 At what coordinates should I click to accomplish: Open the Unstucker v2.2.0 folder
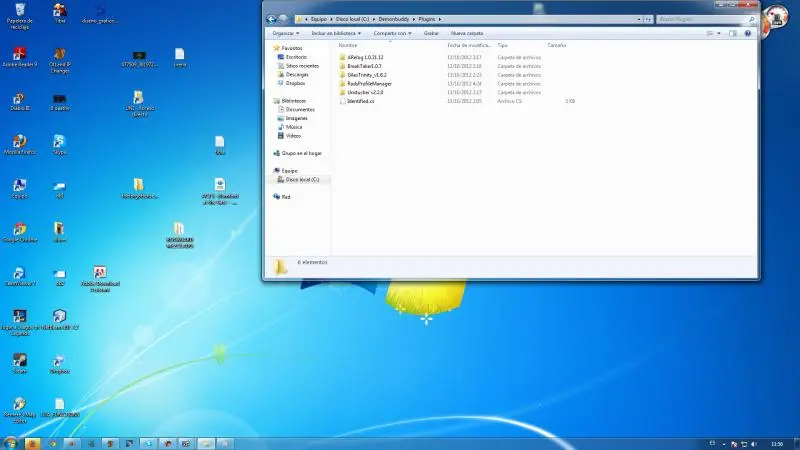tap(365, 92)
